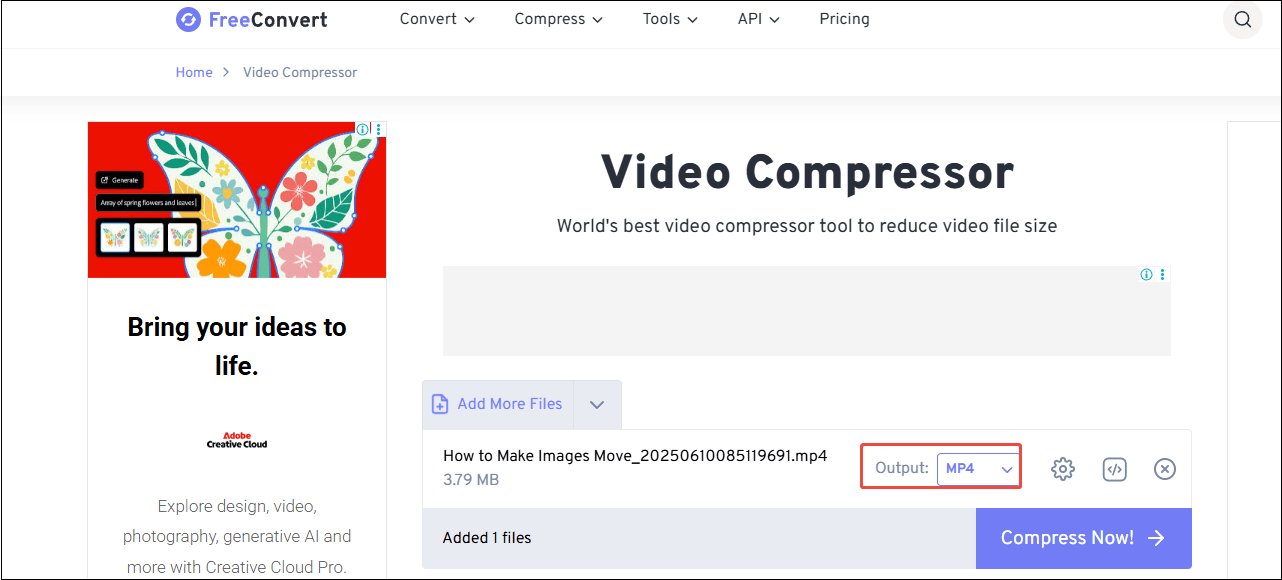The image size is (1282, 580).
Task: Select Pricing in the navigation bar
Action: tap(844, 18)
